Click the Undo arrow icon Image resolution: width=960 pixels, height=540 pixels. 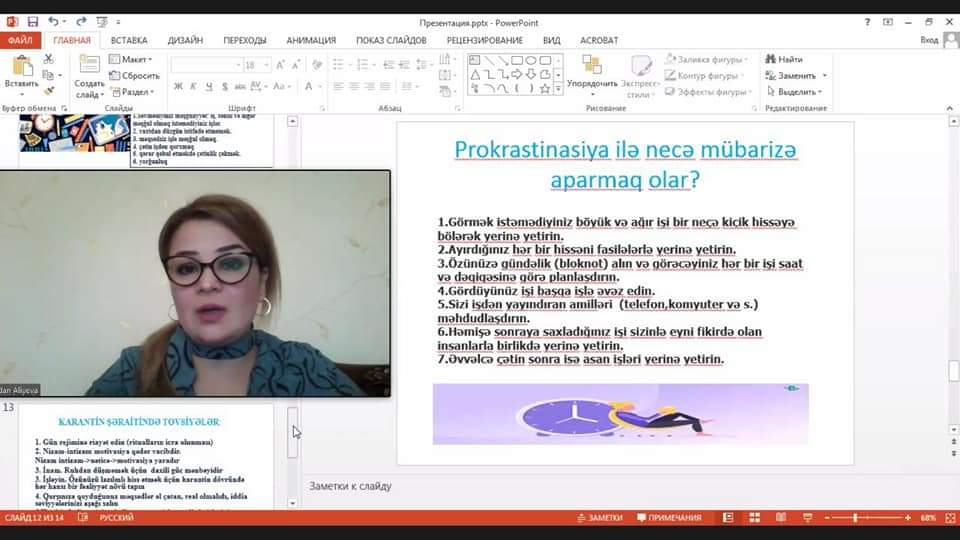click(53, 22)
